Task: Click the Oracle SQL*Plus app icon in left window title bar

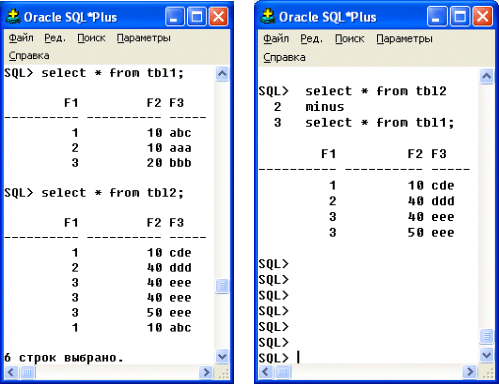Action: 13,17
